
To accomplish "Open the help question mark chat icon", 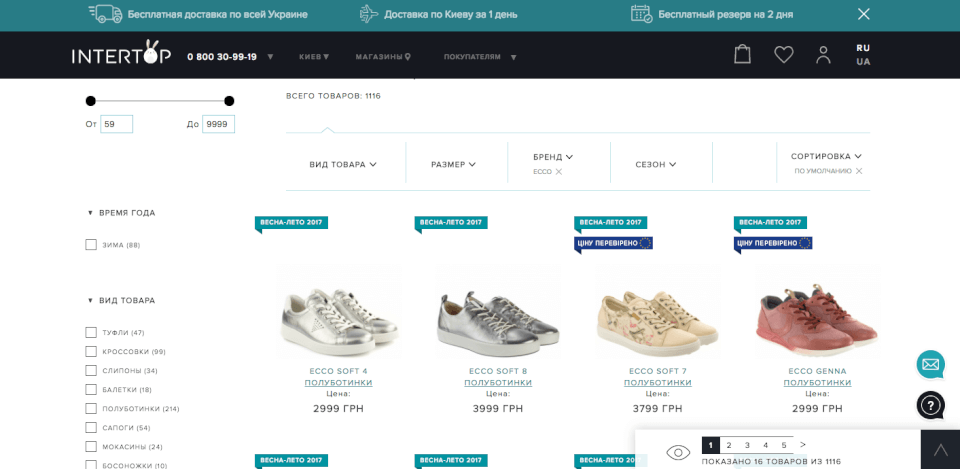I will click(x=930, y=405).
